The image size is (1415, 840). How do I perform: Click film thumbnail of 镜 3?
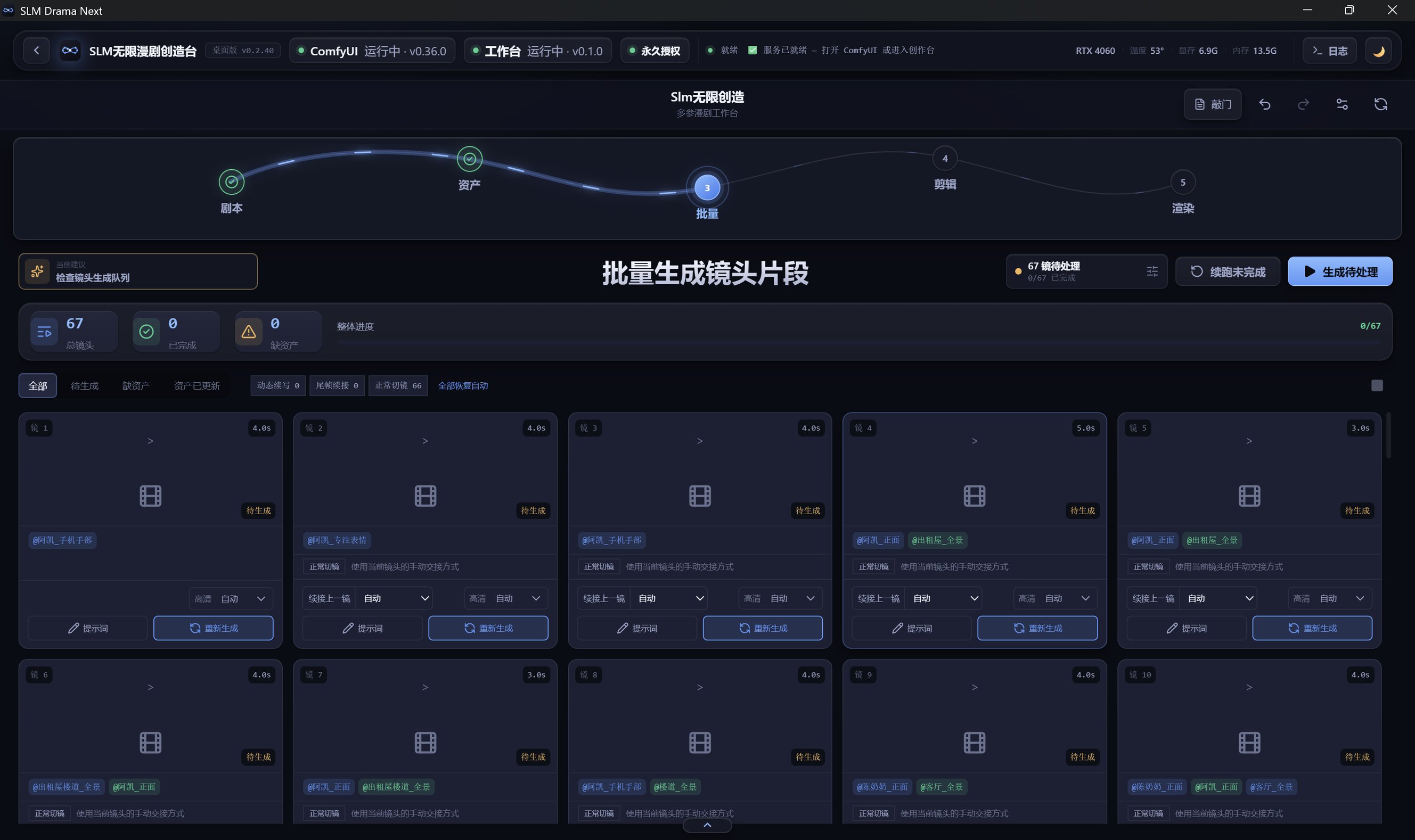click(700, 496)
